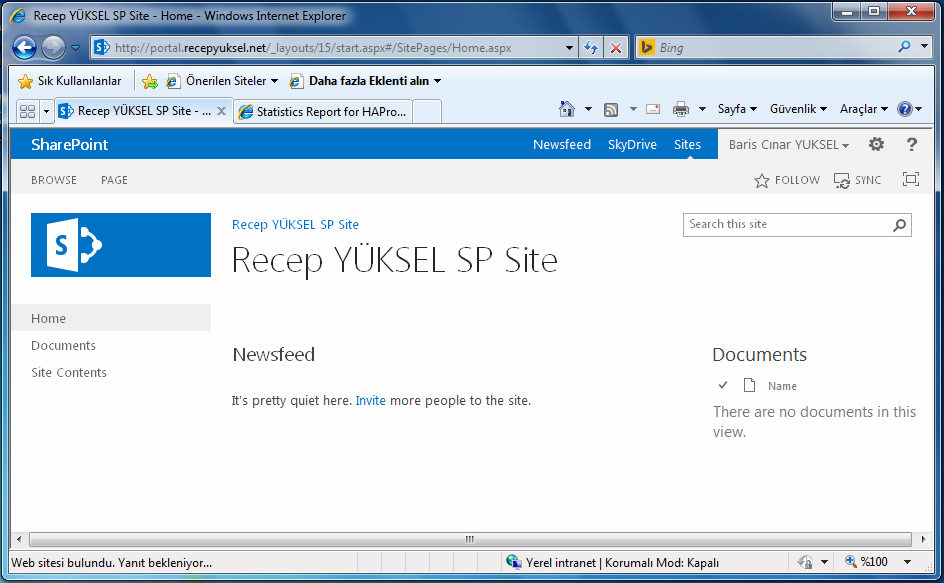Screen dimensions: 944x583
Task: Expand Print options dropdown arrow
Action: tap(702, 109)
